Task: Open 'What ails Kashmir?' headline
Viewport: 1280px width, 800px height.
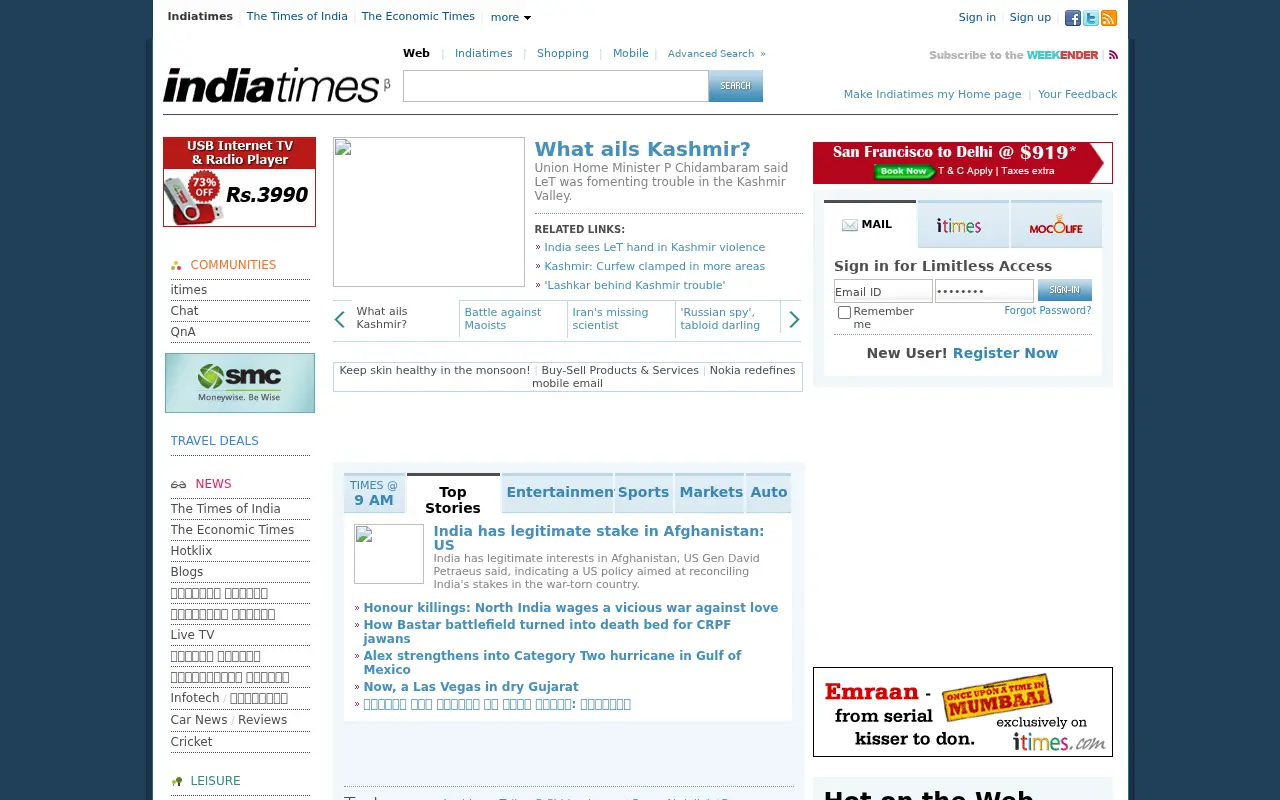Action: [x=642, y=149]
